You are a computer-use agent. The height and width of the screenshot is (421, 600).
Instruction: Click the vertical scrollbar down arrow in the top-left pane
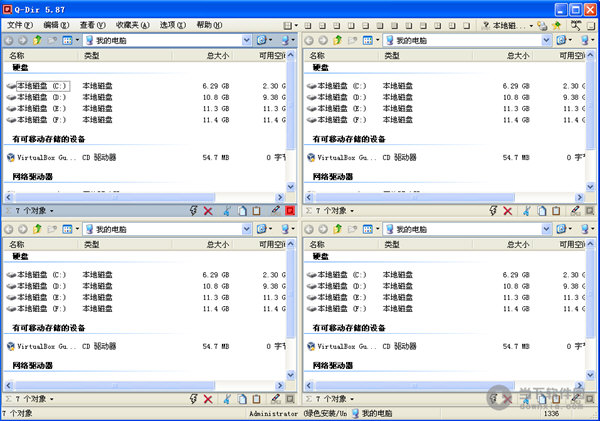[291, 187]
